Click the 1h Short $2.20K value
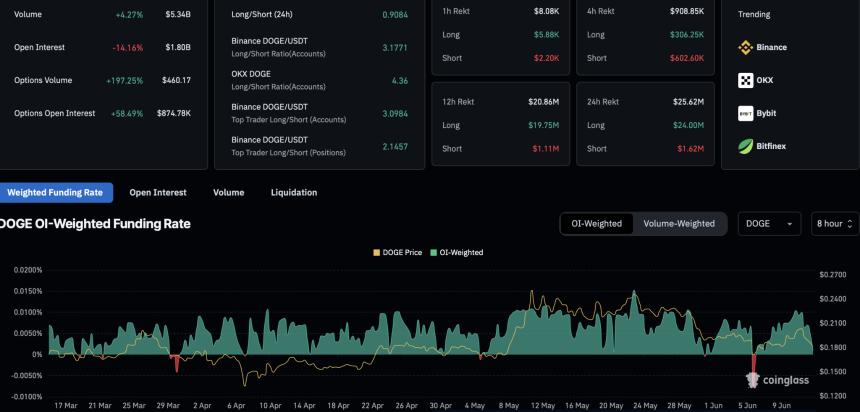Image resolution: width=860 pixels, height=412 pixels. tap(547, 58)
